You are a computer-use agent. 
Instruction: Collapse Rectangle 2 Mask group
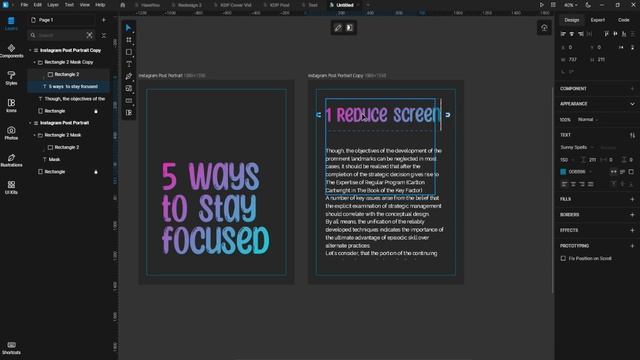(x=35, y=135)
